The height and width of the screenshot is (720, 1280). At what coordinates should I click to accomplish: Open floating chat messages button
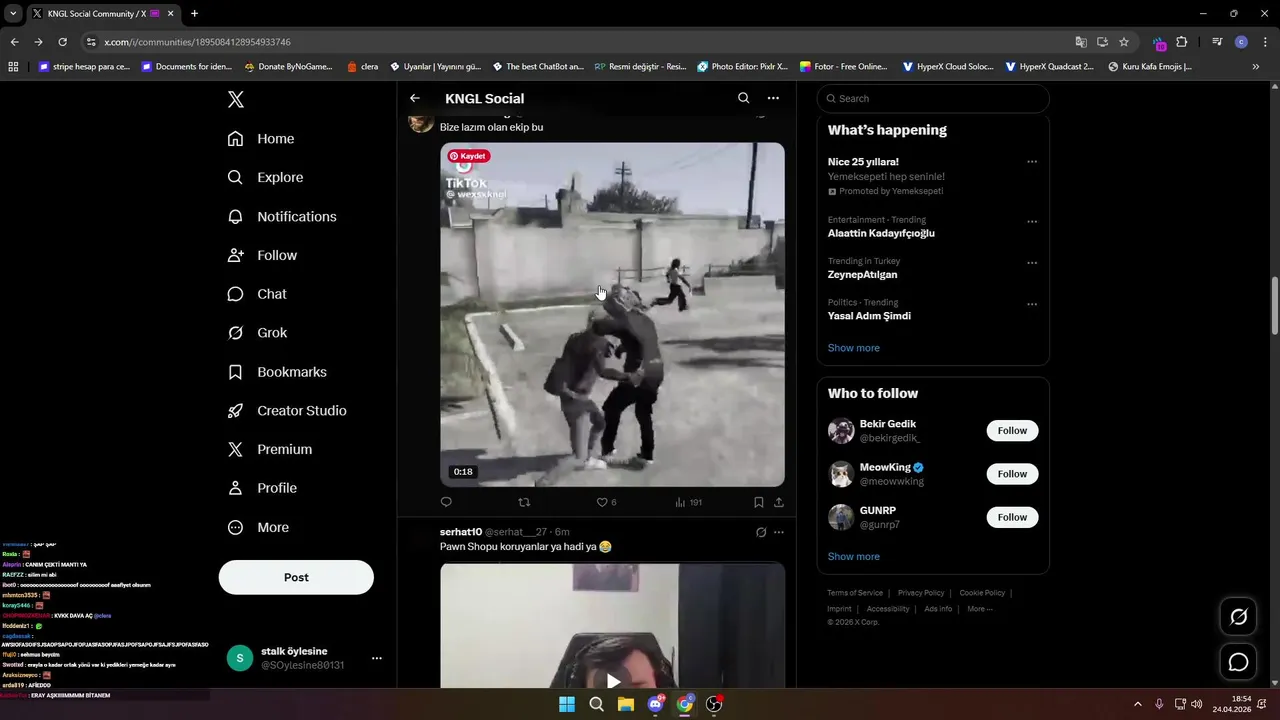coord(1238,662)
